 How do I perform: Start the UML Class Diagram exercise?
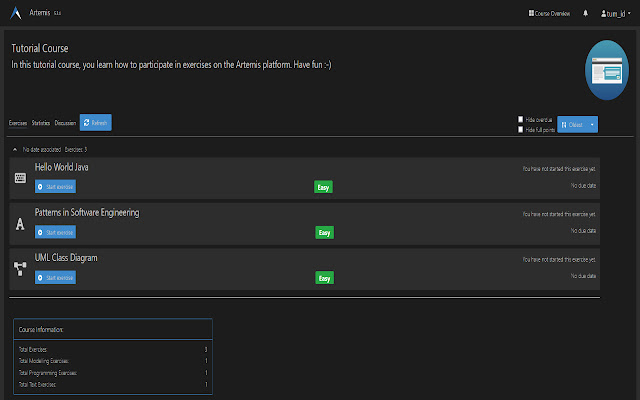55,277
